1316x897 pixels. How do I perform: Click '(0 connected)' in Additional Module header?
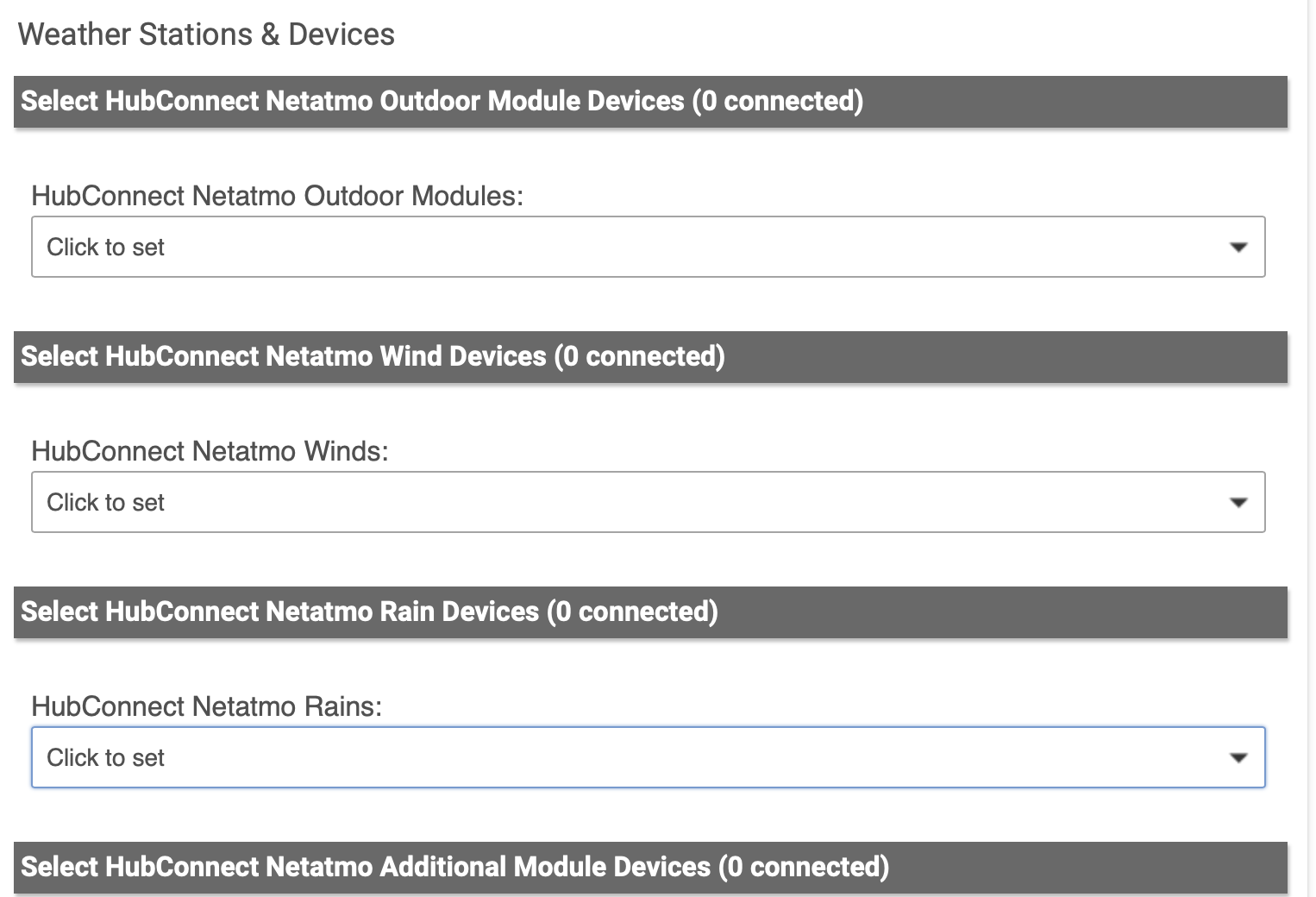click(804, 867)
